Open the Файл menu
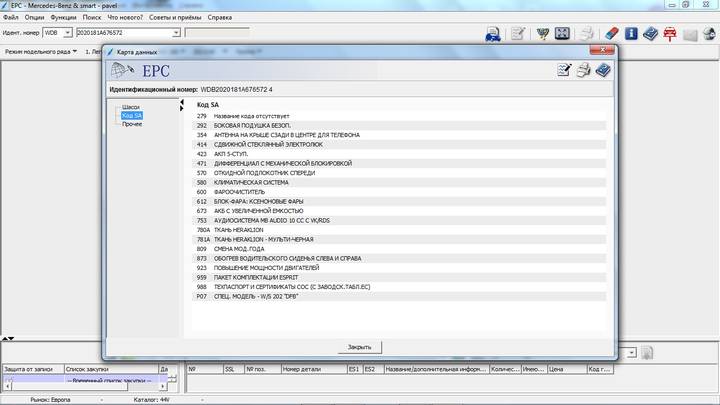This screenshot has width=720, height=405. click(x=11, y=17)
